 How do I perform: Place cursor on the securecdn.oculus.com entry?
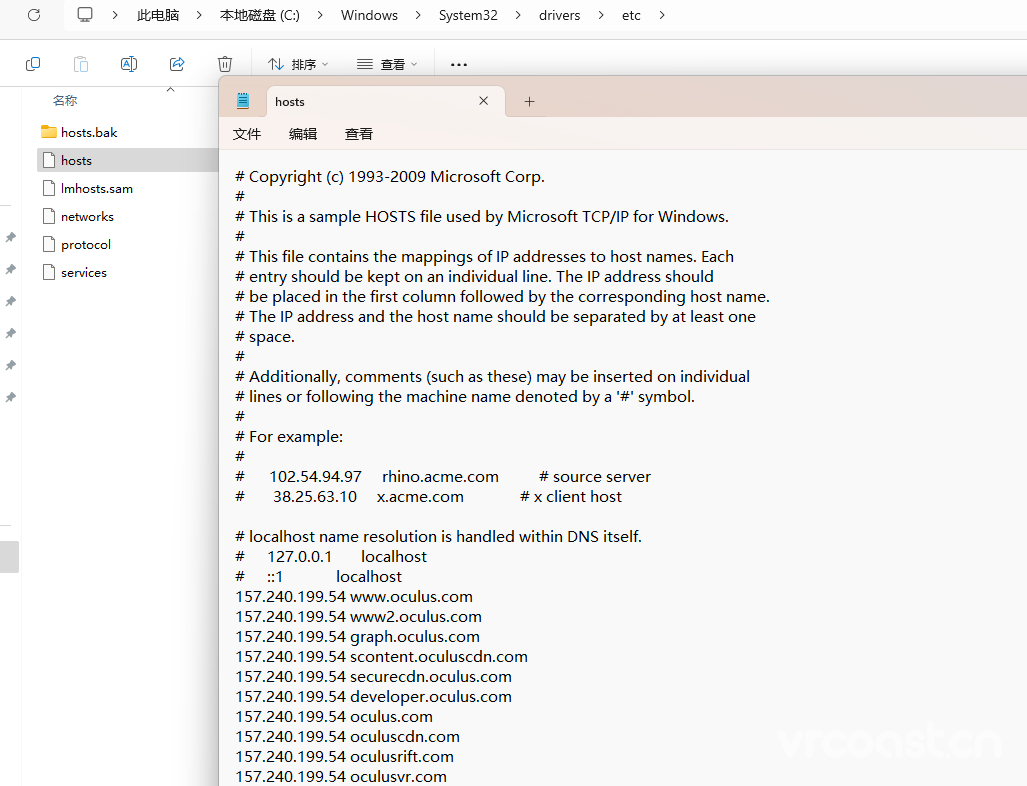coord(373,677)
